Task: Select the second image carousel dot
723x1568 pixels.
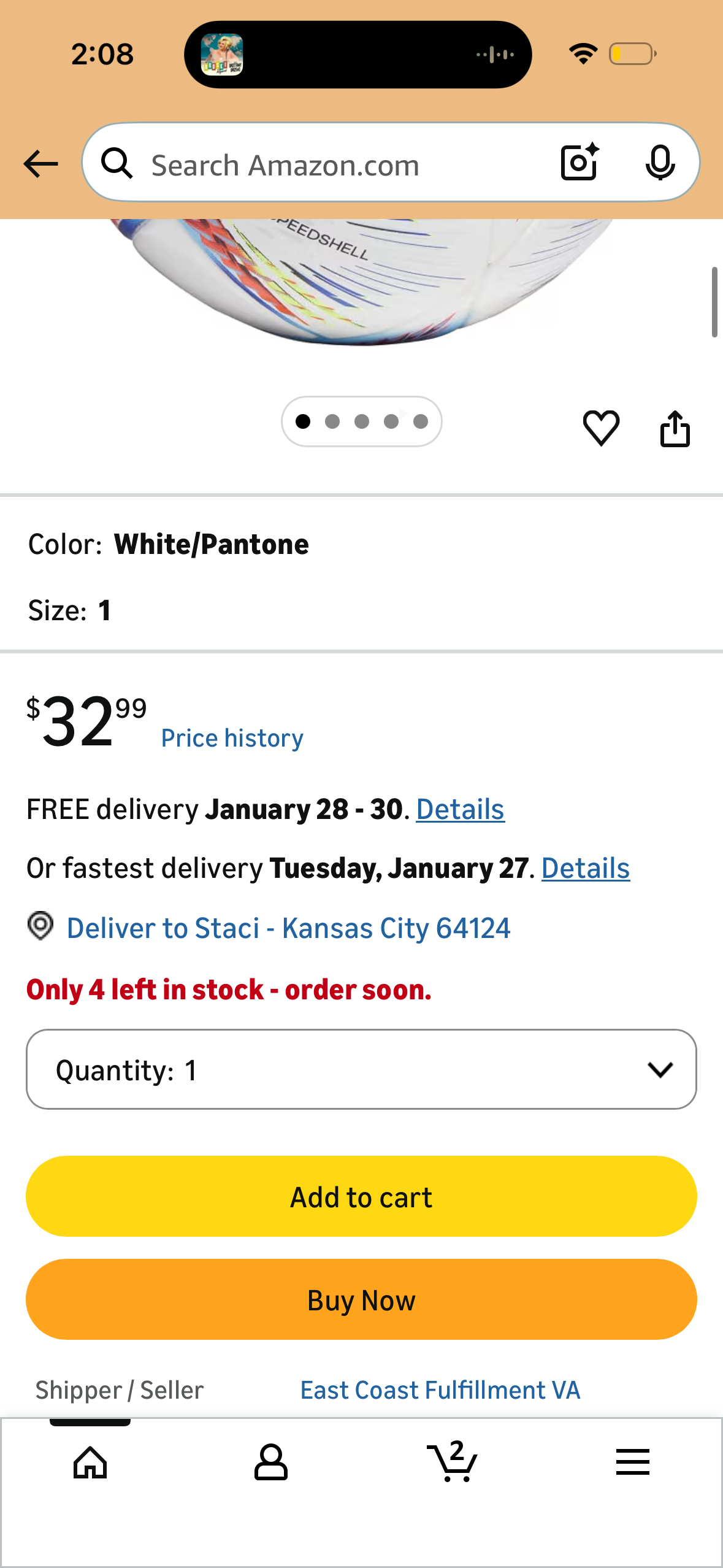Action: (x=332, y=421)
